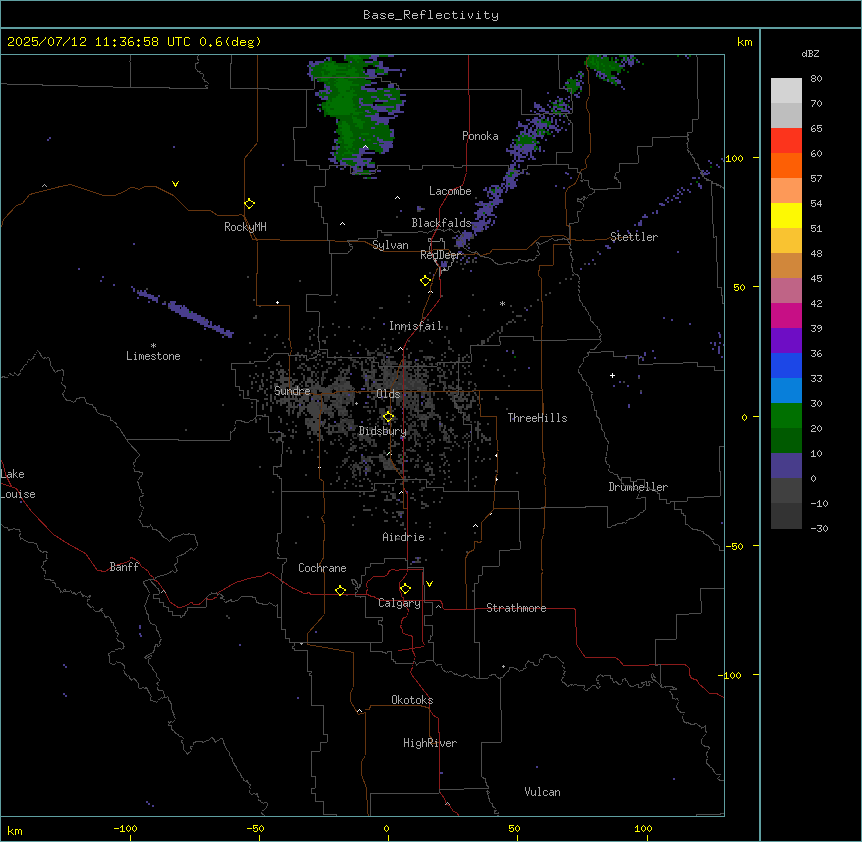Click the Okotoks city label
Image resolution: width=862 pixels, height=842 pixels.
(412, 700)
